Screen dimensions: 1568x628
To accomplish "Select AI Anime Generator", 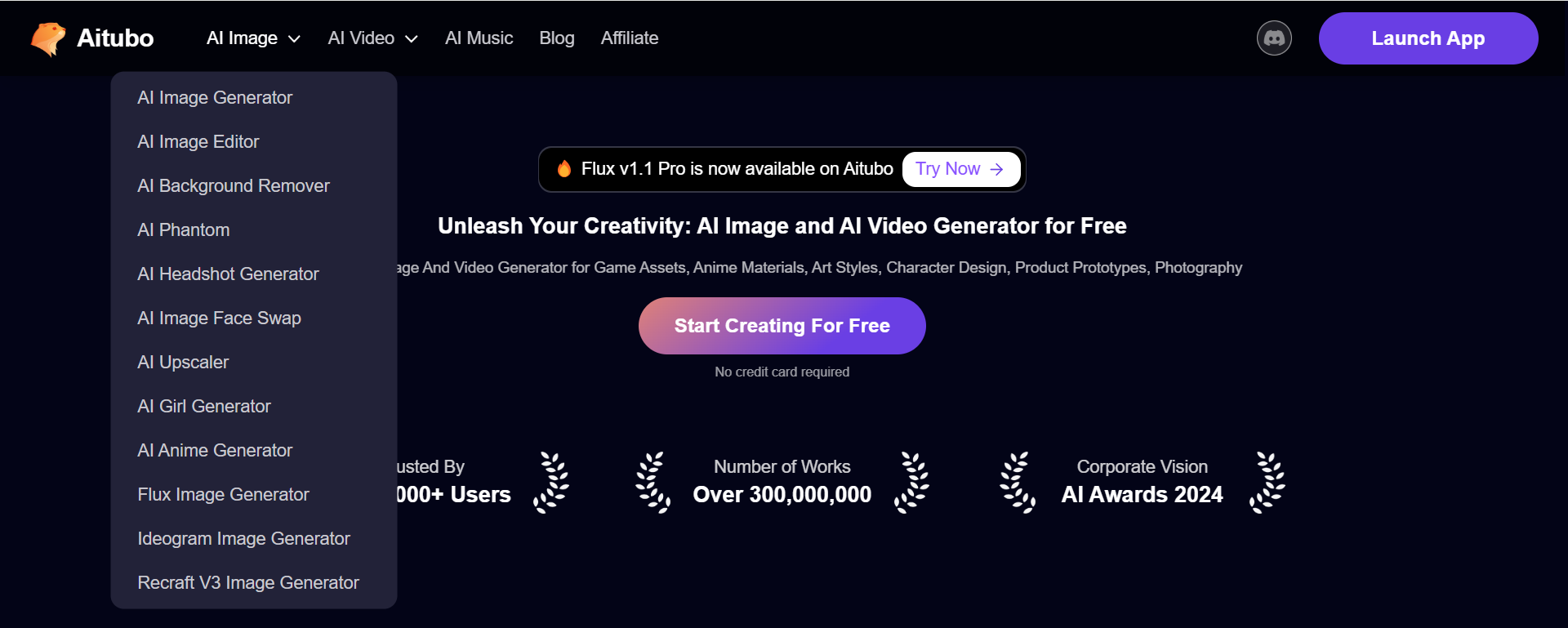I will (215, 451).
